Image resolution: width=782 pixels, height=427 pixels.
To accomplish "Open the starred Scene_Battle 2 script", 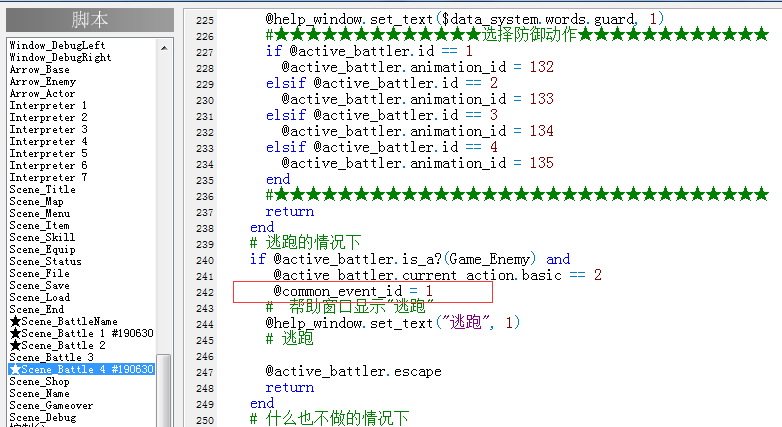I will (x=58, y=345).
